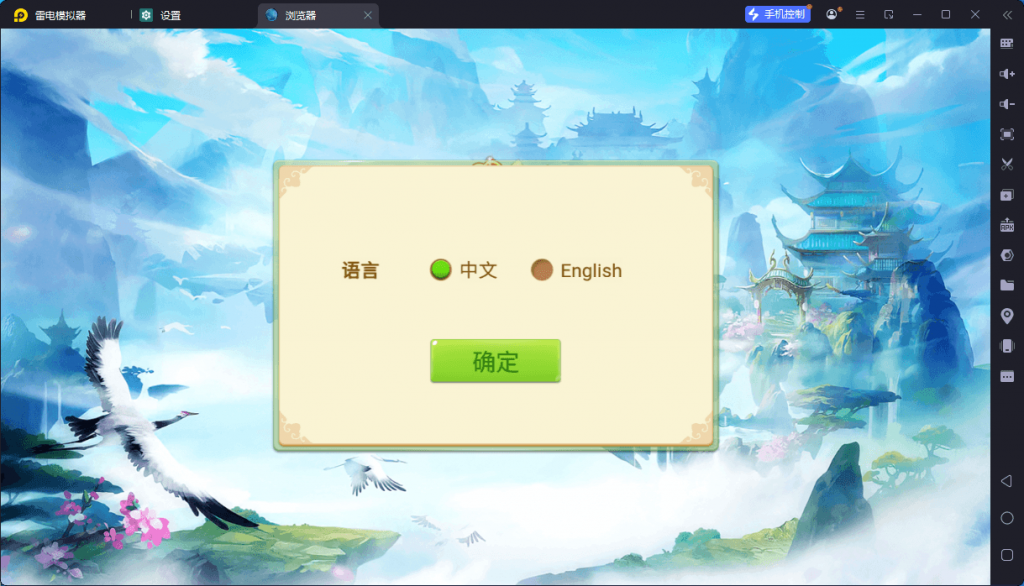Increase volume using the sidebar speaker-plus icon
The width and height of the screenshot is (1024, 586).
click(1007, 74)
